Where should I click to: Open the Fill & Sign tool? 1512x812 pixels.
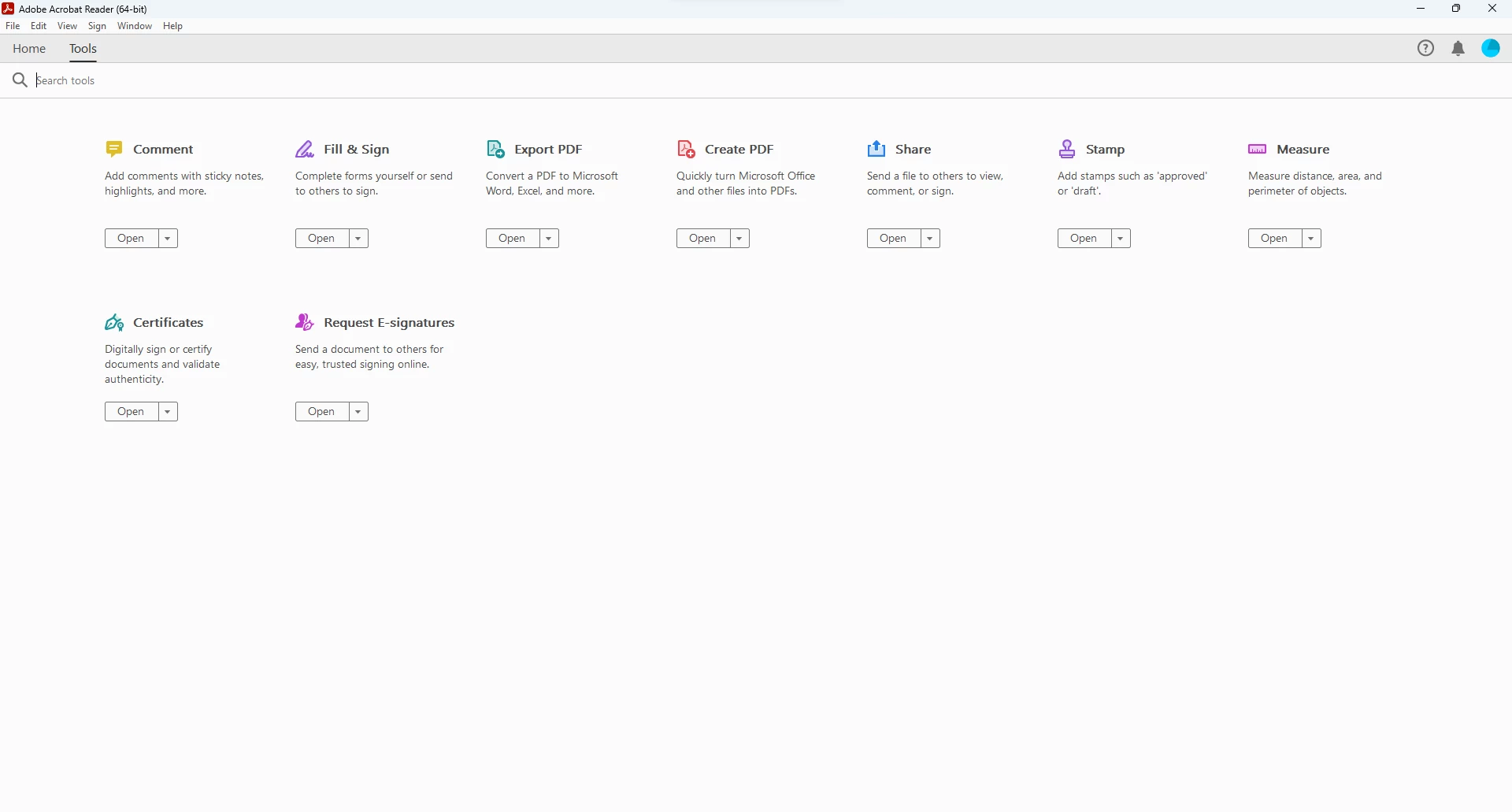coord(322,239)
